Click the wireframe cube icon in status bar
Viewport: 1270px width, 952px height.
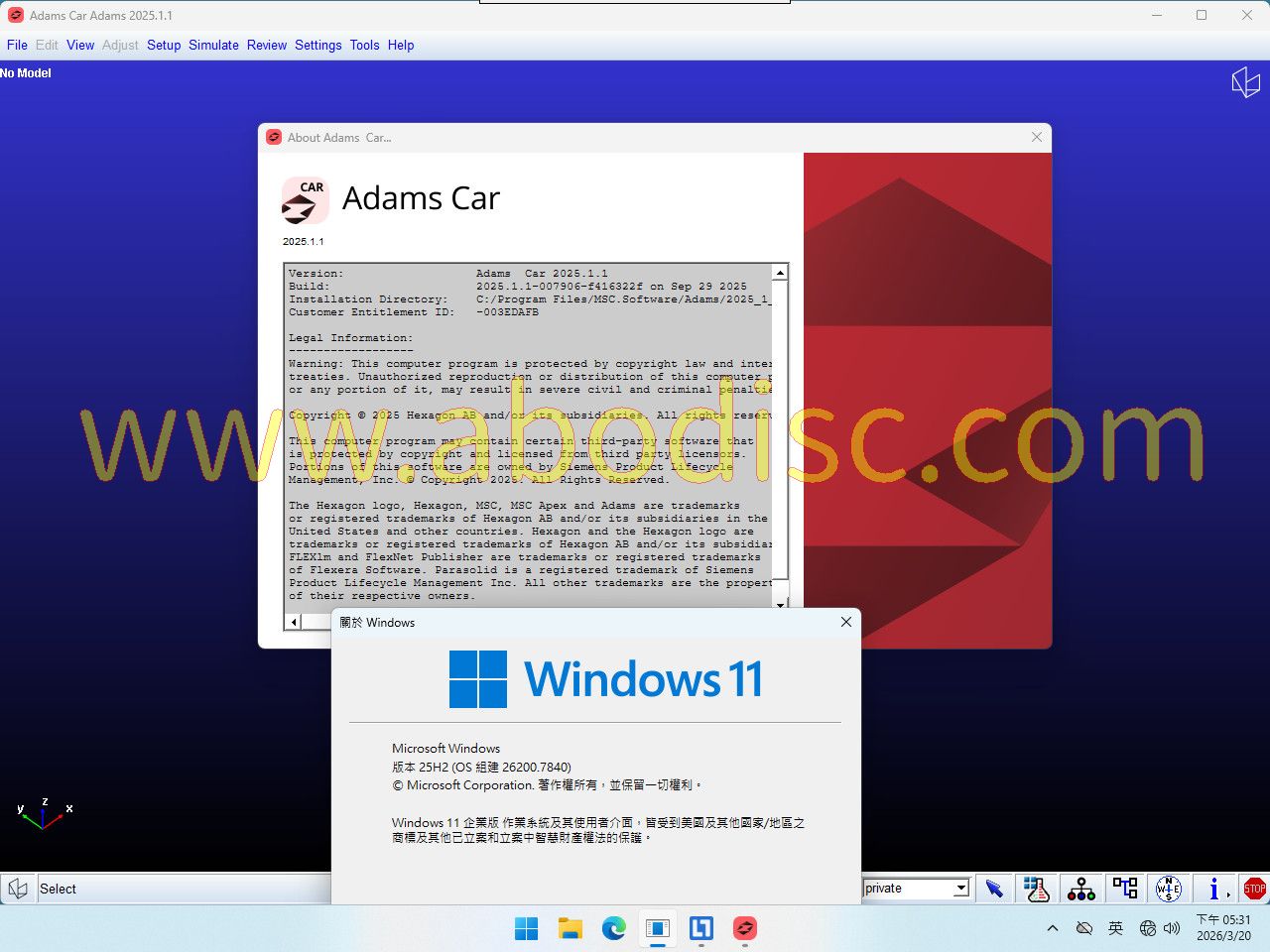pyautogui.click(x=18, y=889)
